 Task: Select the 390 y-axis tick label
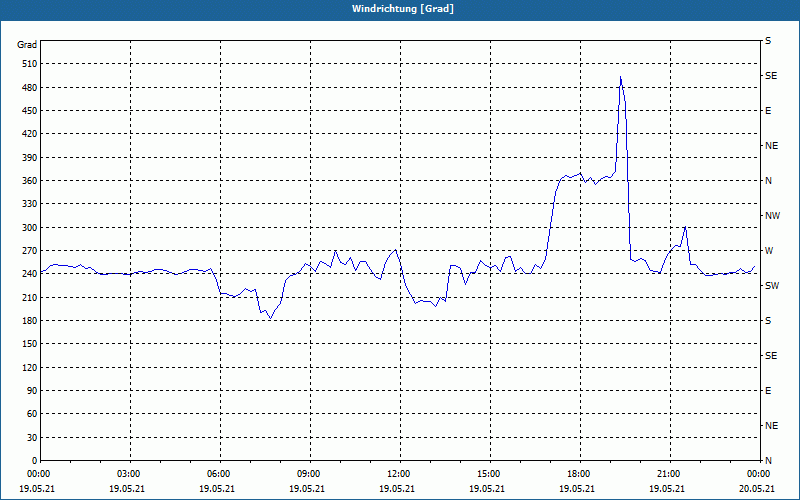tap(30, 158)
